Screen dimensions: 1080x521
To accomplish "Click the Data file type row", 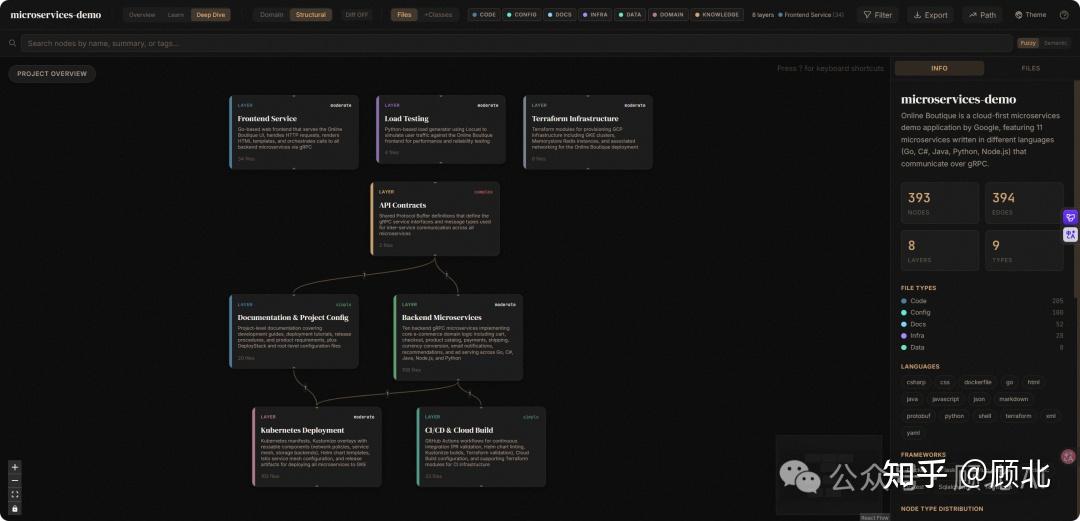I will (x=982, y=347).
